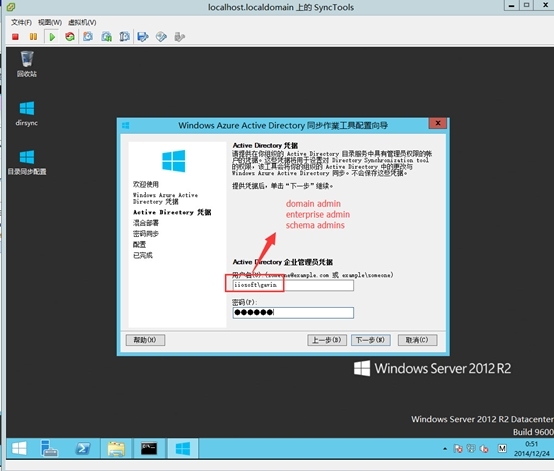Click the revert to snapshot toolbar icon
Image resolution: width=554 pixels, height=471 pixels.
click(x=106, y=36)
